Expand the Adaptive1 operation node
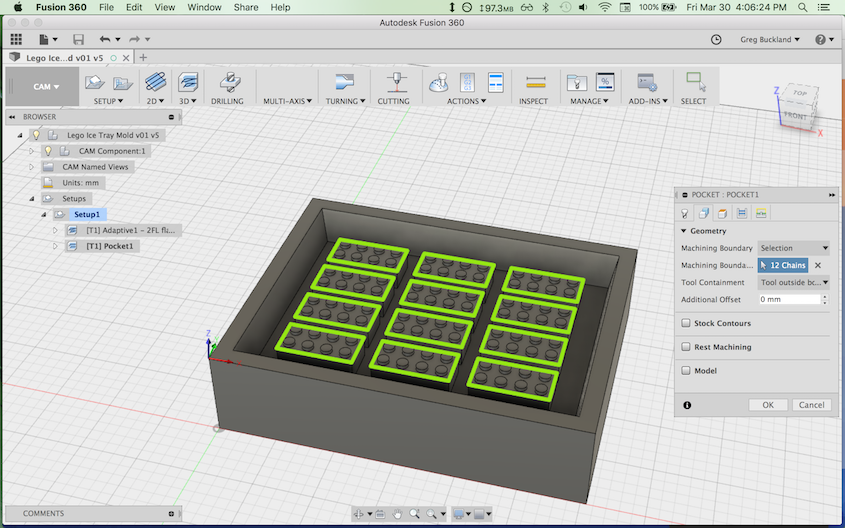Screen dimensions: 845x528 (x=55, y=231)
